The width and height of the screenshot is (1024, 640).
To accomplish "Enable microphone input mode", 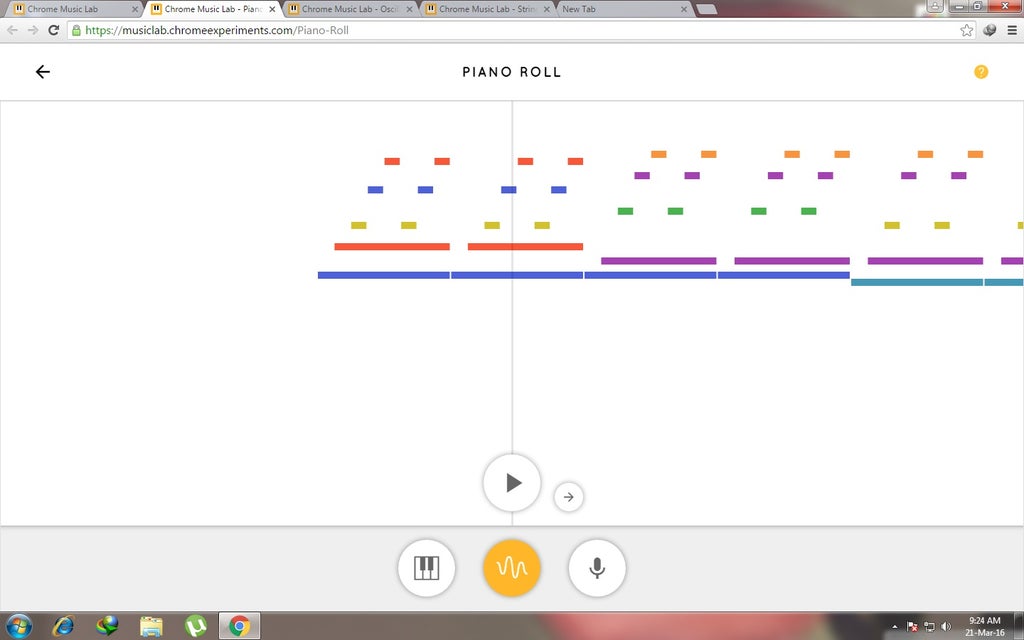I will coord(596,567).
